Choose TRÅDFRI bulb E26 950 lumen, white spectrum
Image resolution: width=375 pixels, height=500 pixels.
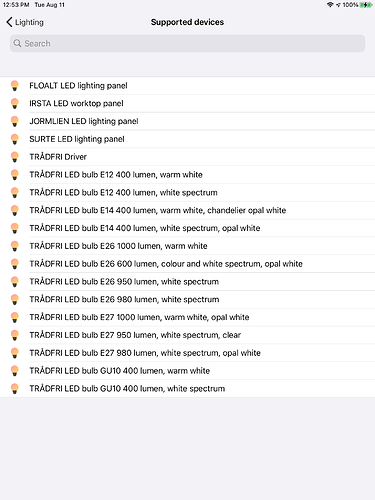[x=187, y=282]
